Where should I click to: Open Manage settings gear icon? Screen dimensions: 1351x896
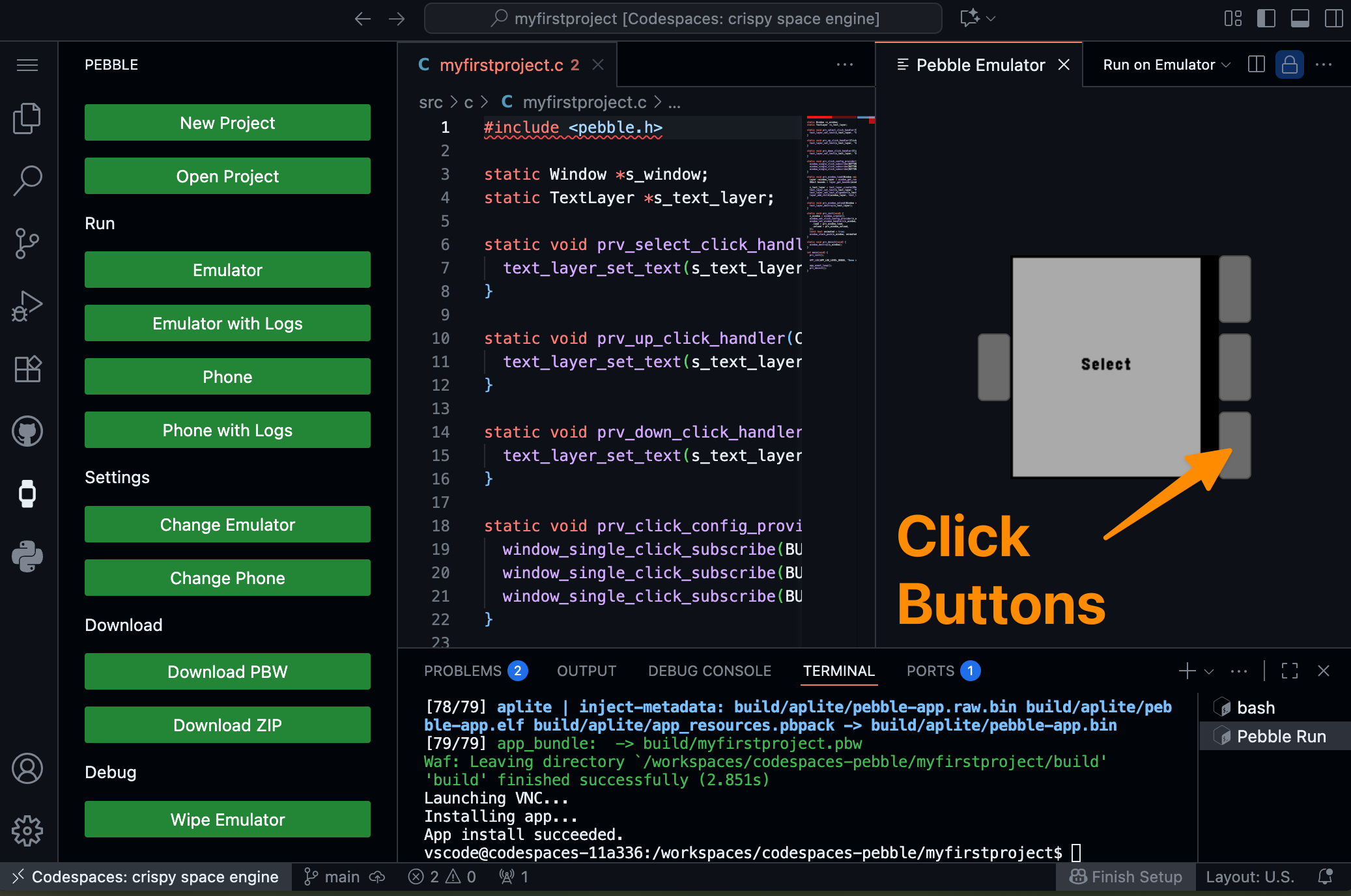click(x=27, y=830)
